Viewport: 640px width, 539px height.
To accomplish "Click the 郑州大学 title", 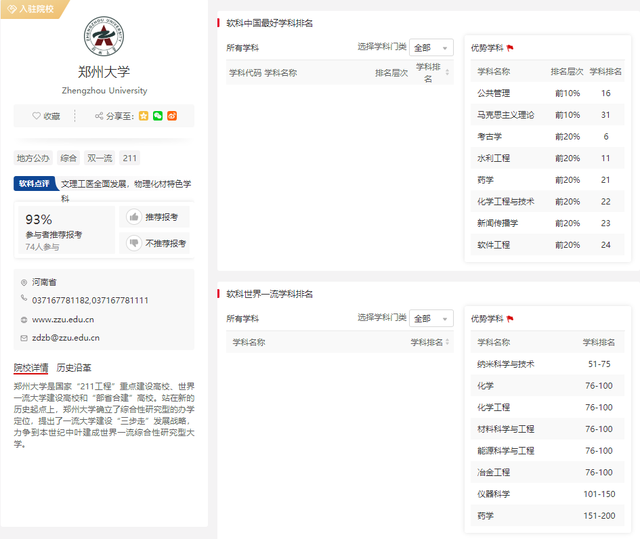I will (104, 72).
